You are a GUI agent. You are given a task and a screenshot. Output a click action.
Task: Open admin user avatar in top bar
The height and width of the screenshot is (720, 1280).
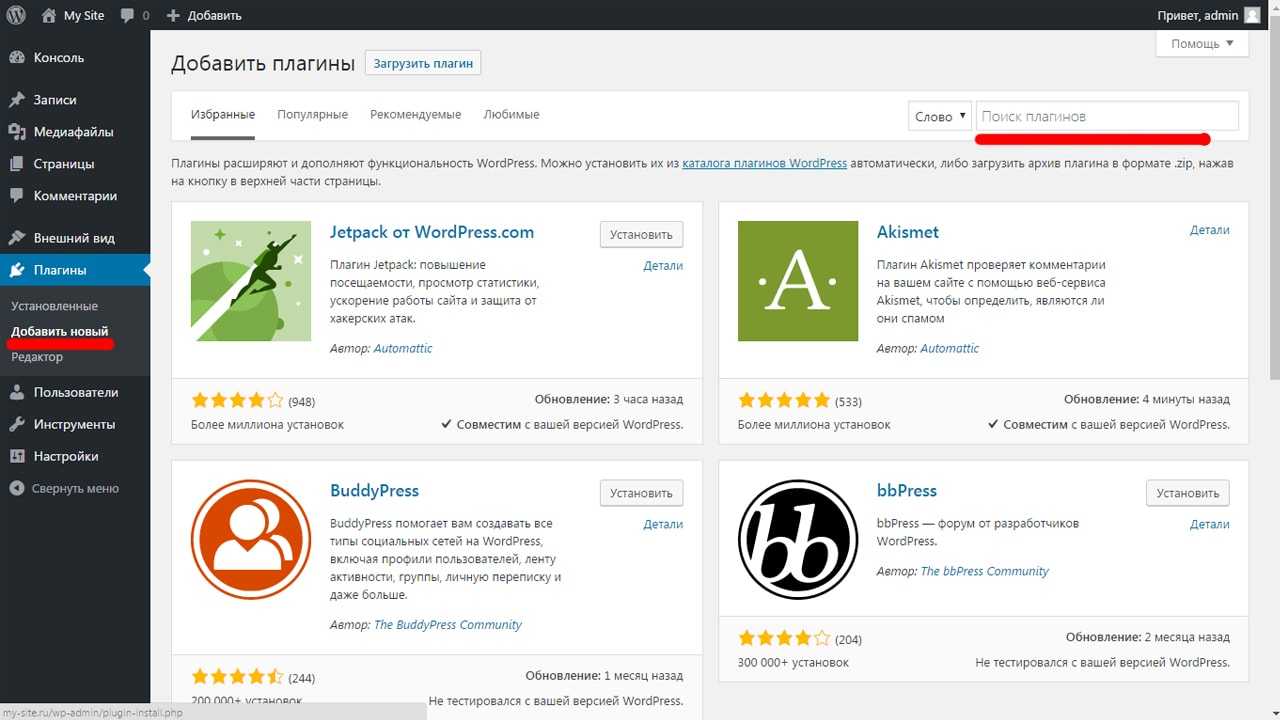[1253, 15]
